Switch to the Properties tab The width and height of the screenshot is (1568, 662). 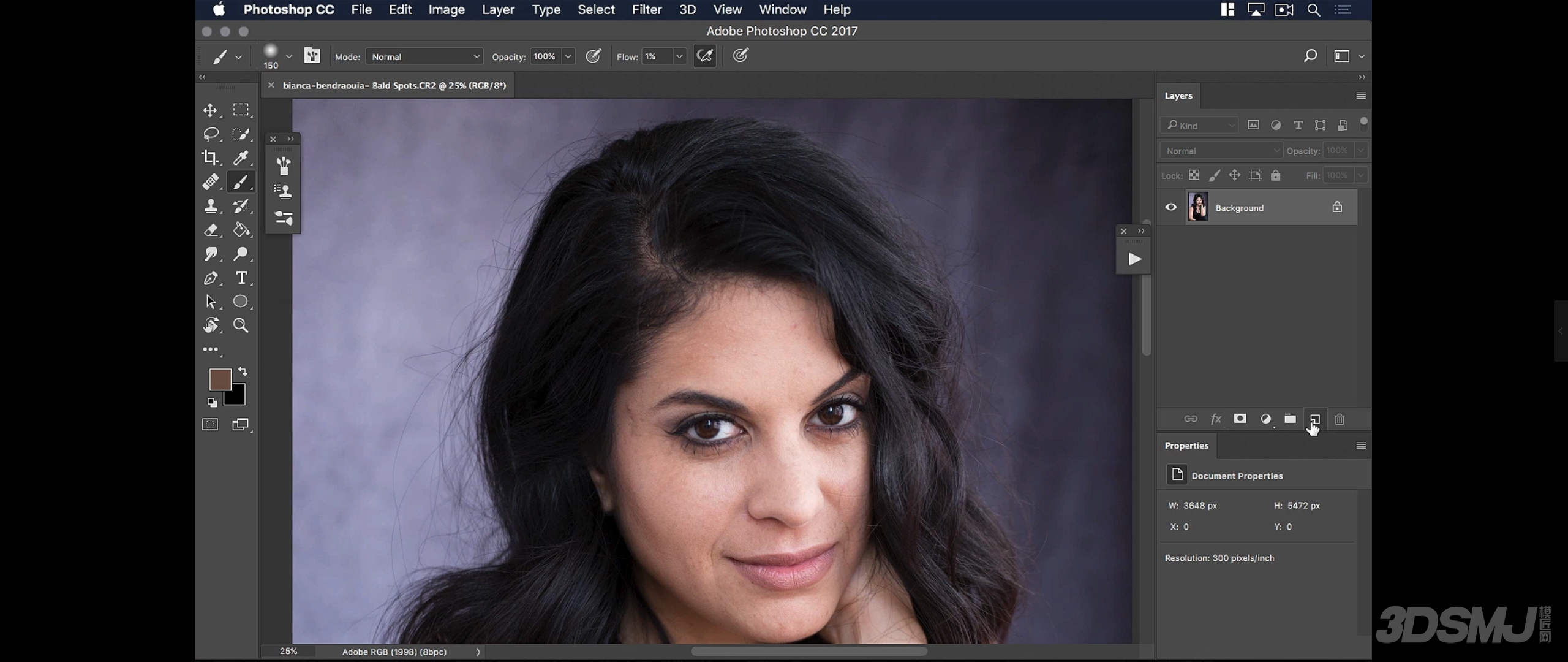[1186, 446]
